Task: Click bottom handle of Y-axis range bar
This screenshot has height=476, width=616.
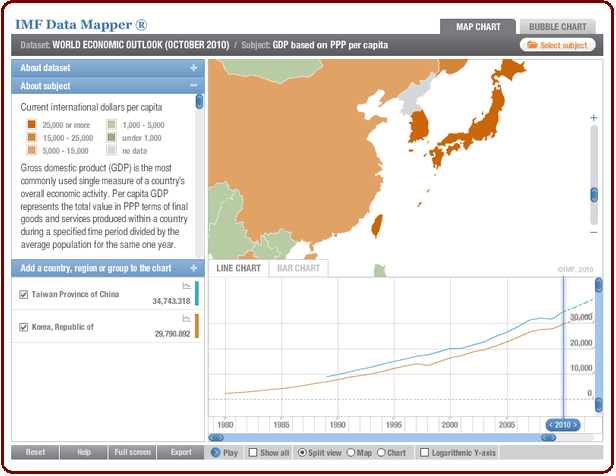Action: tap(598, 405)
